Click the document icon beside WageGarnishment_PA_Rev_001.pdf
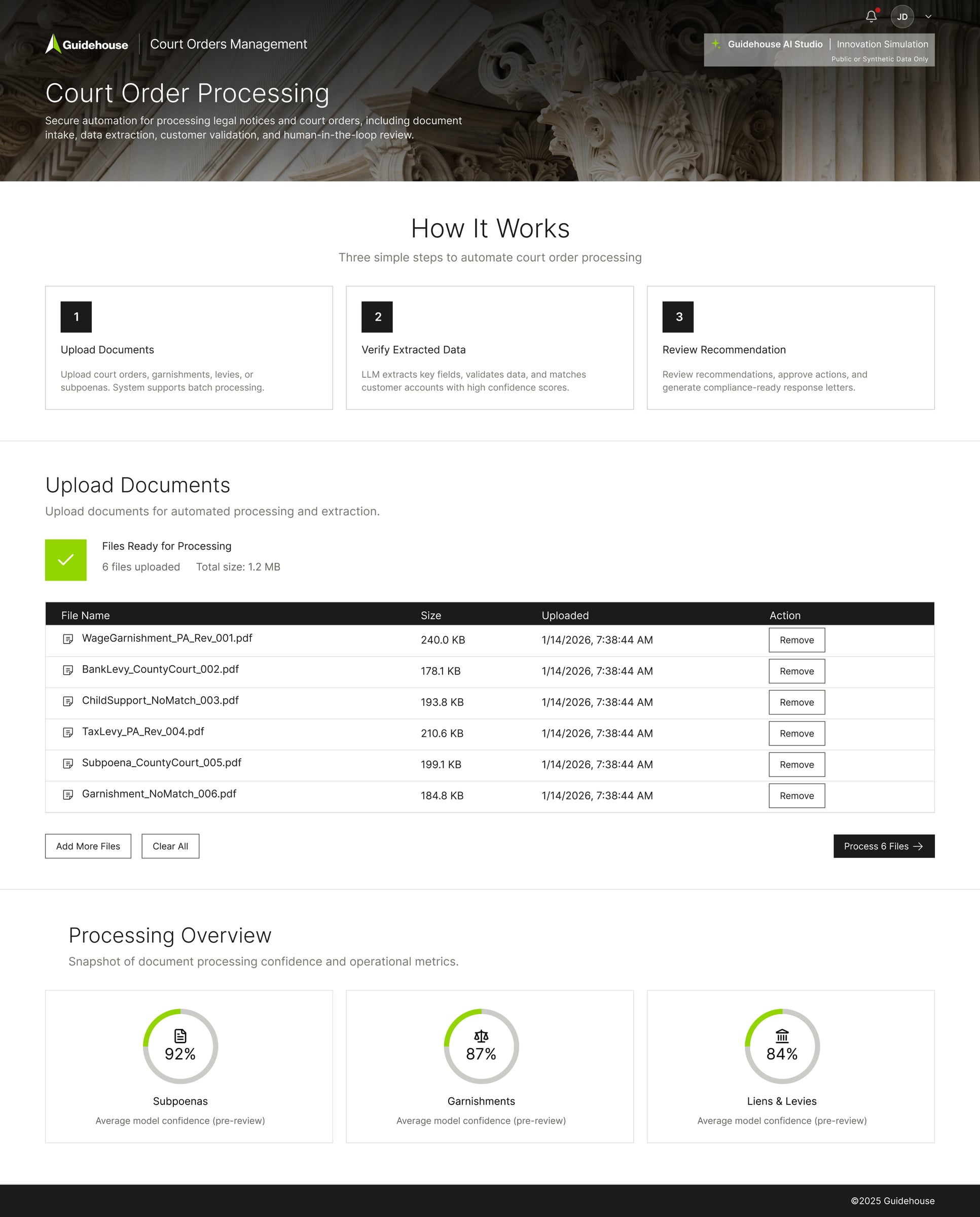This screenshot has width=980, height=1217. (68, 639)
